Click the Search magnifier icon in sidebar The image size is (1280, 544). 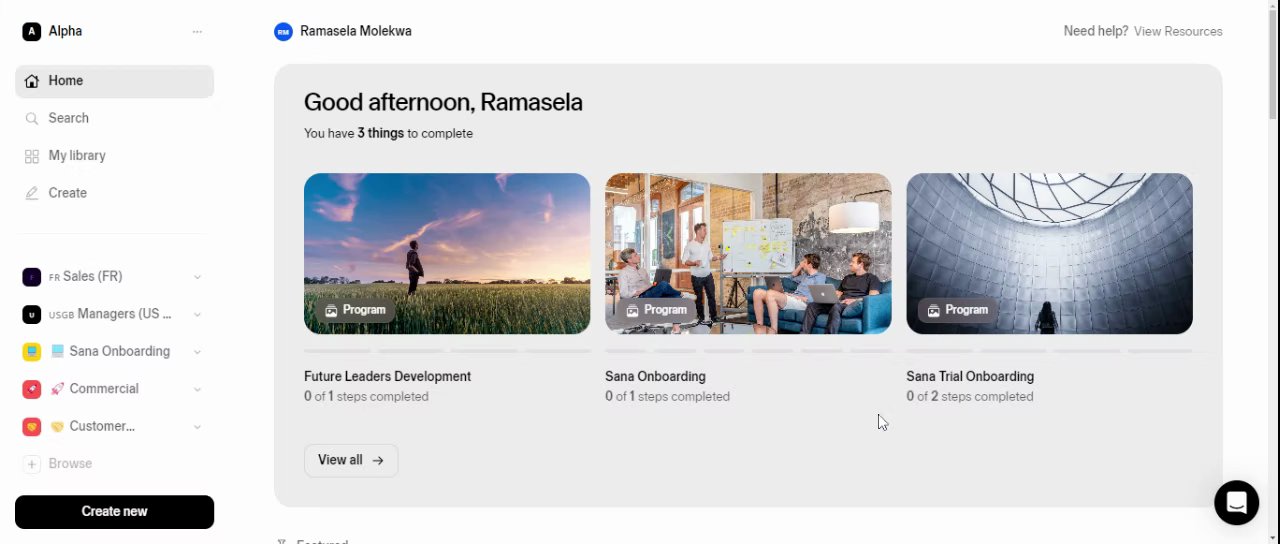coord(32,118)
